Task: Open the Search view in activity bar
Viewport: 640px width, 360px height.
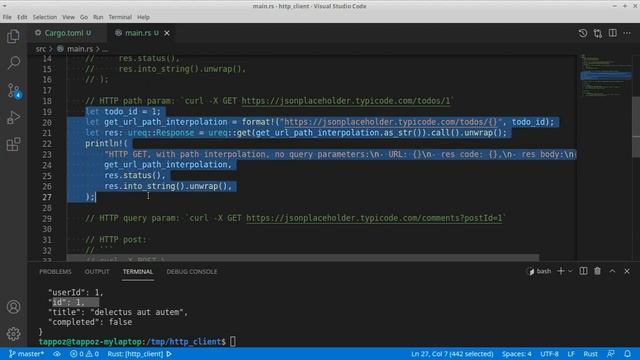Action: [13, 63]
